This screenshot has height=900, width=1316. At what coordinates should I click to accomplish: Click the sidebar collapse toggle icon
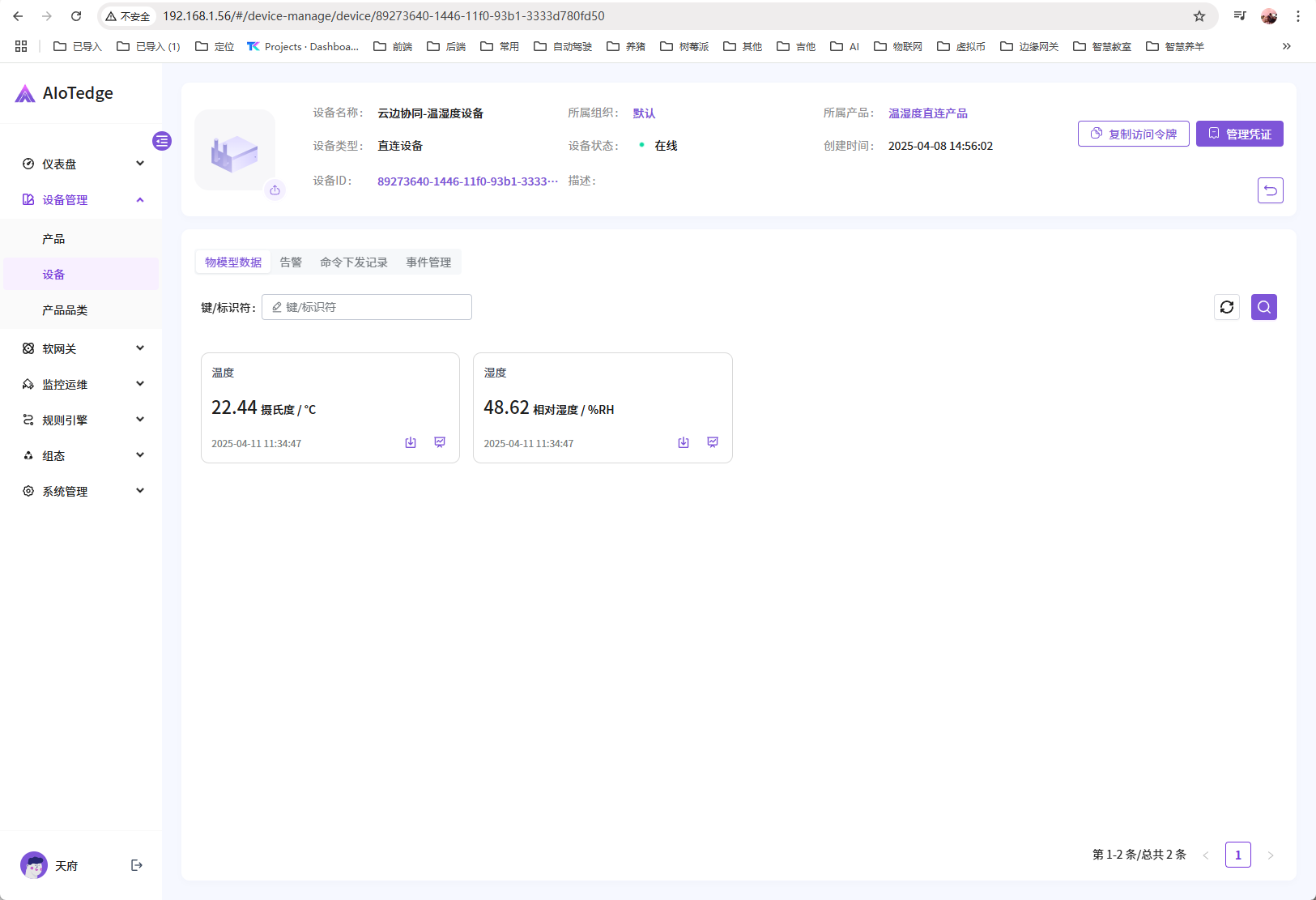tap(162, 141)
